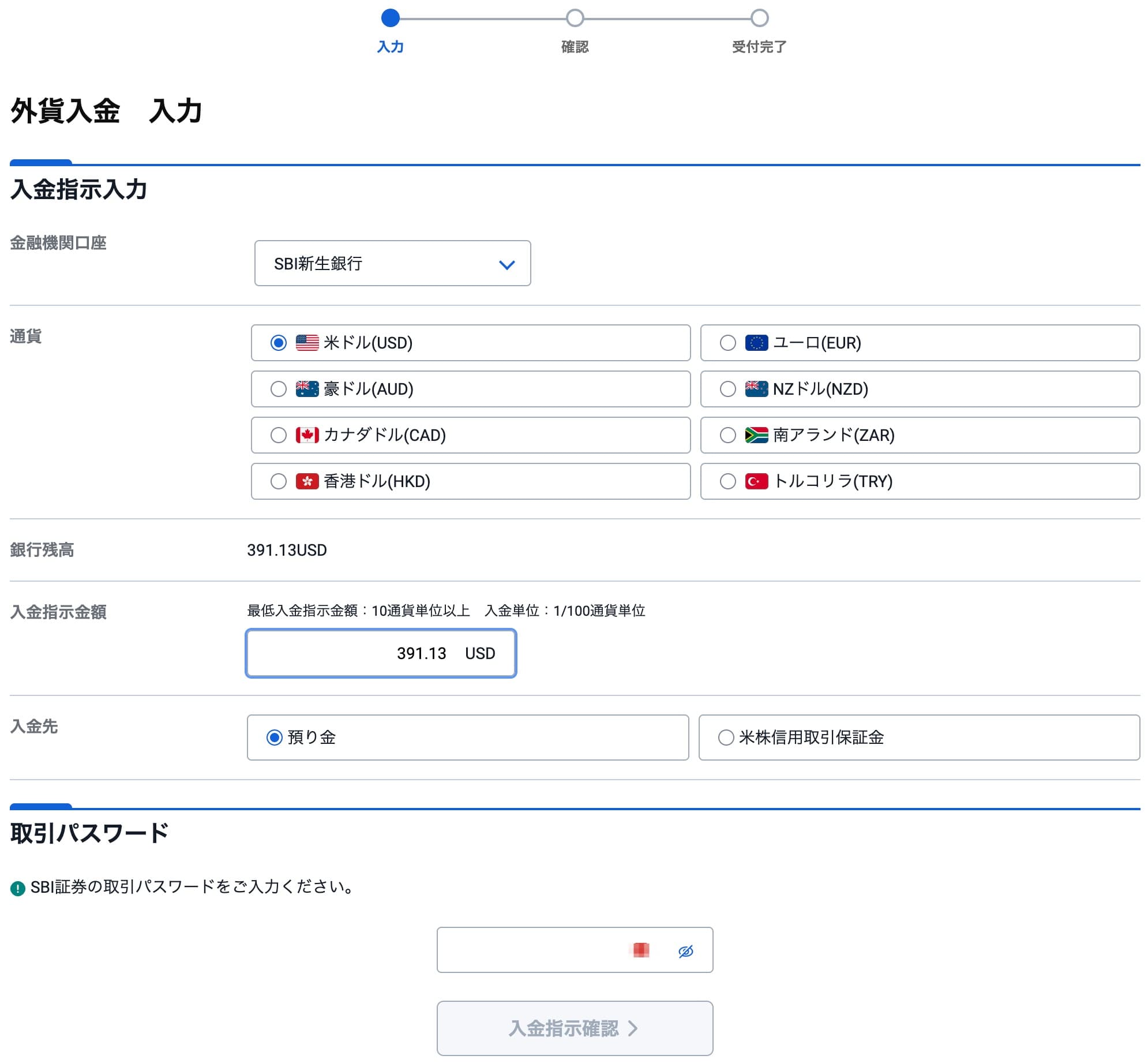Click the Hong Kong flag beside 香港ドル(HKD)

pos(306,481)
